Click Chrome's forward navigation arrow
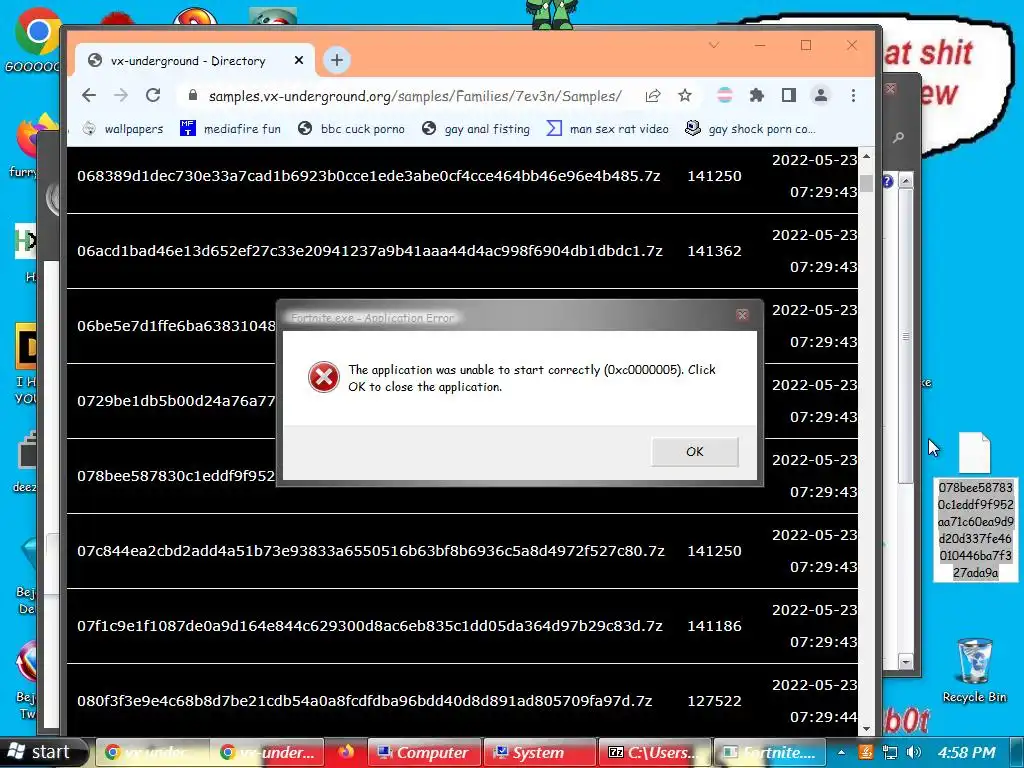This screenshot has height=768, width=1024. pyautogui.click(x=121, y=95)
